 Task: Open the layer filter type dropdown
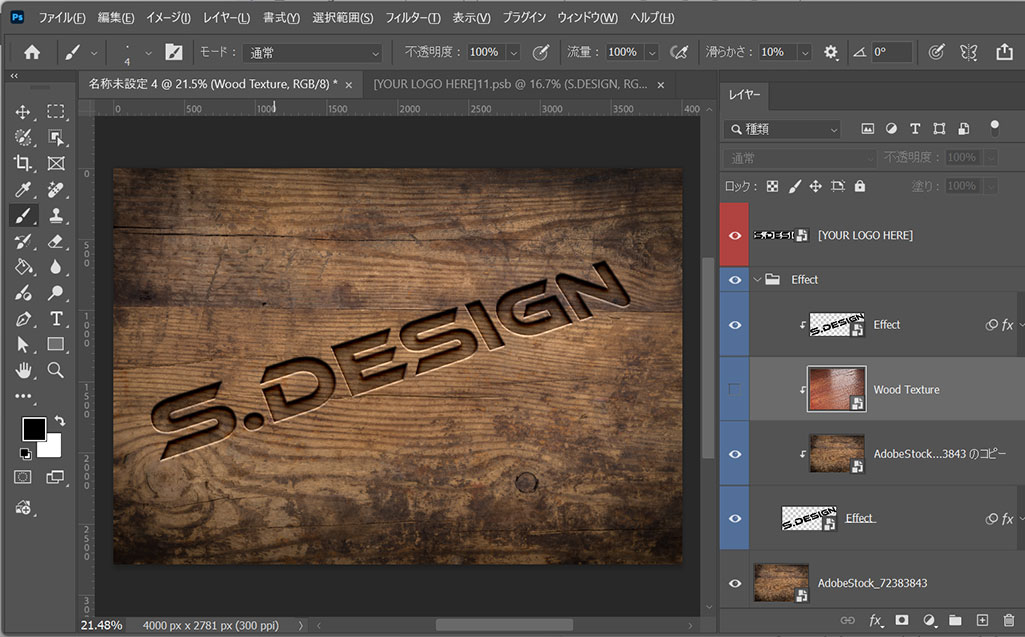click(x=783, y=129)
